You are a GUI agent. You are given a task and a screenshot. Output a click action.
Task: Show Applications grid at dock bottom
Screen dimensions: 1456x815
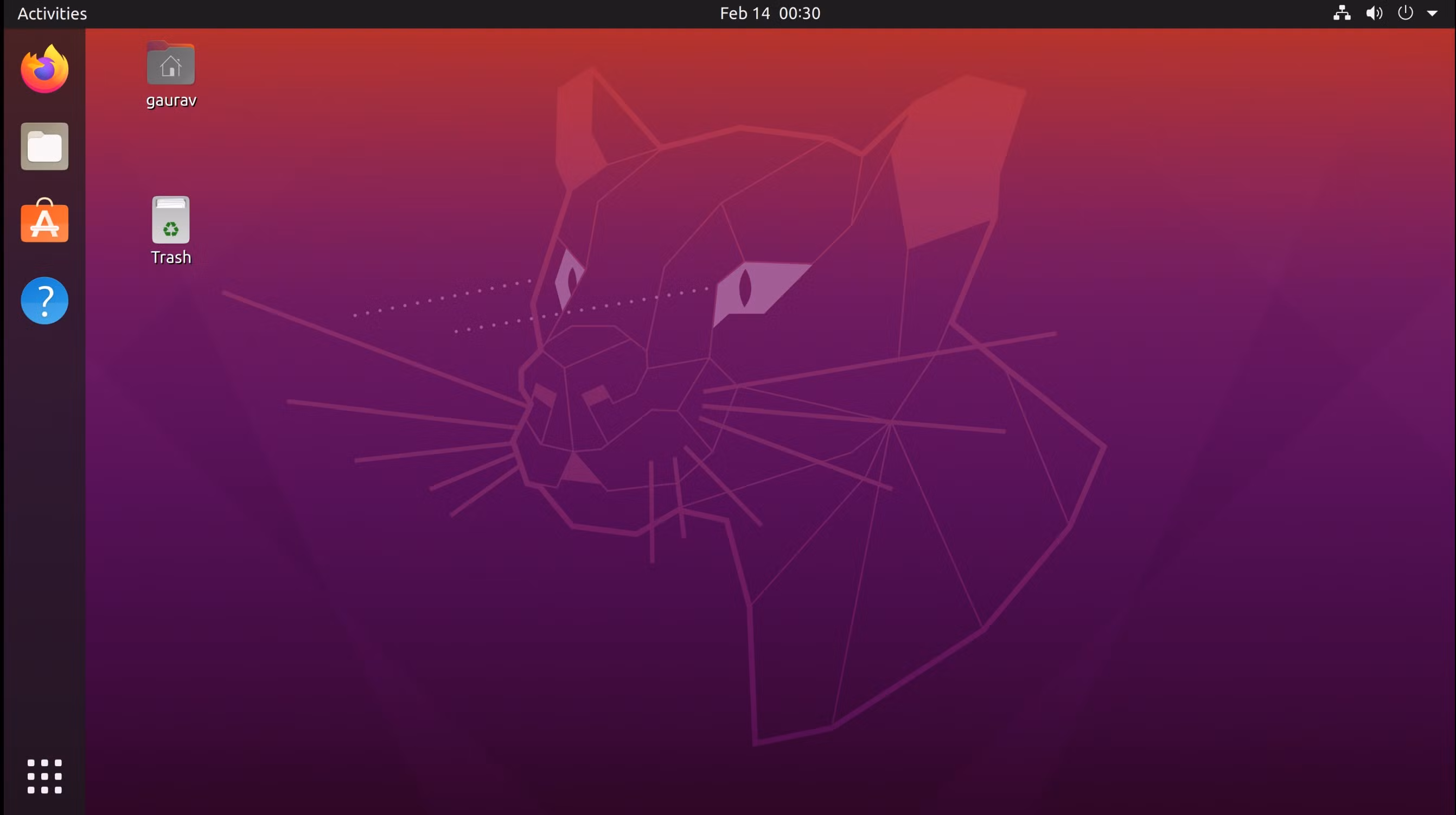pyautogui.click(x=44, y=776)
